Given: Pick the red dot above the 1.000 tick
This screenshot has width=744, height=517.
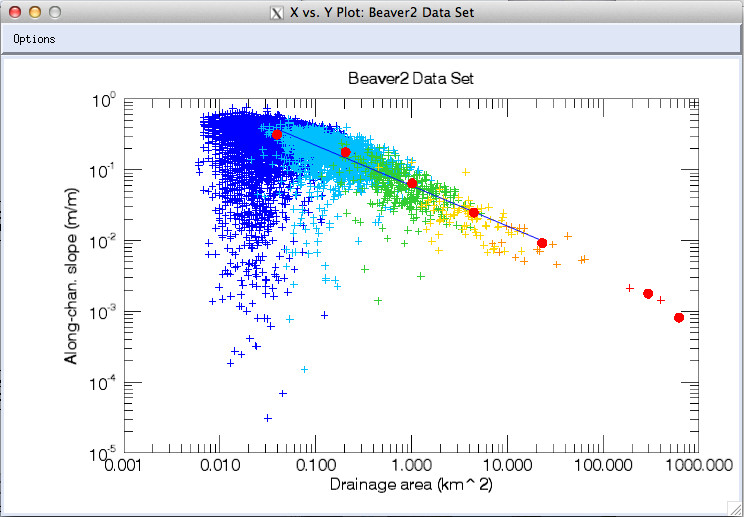Looking at the screenshot, I should tap(412, 183).
